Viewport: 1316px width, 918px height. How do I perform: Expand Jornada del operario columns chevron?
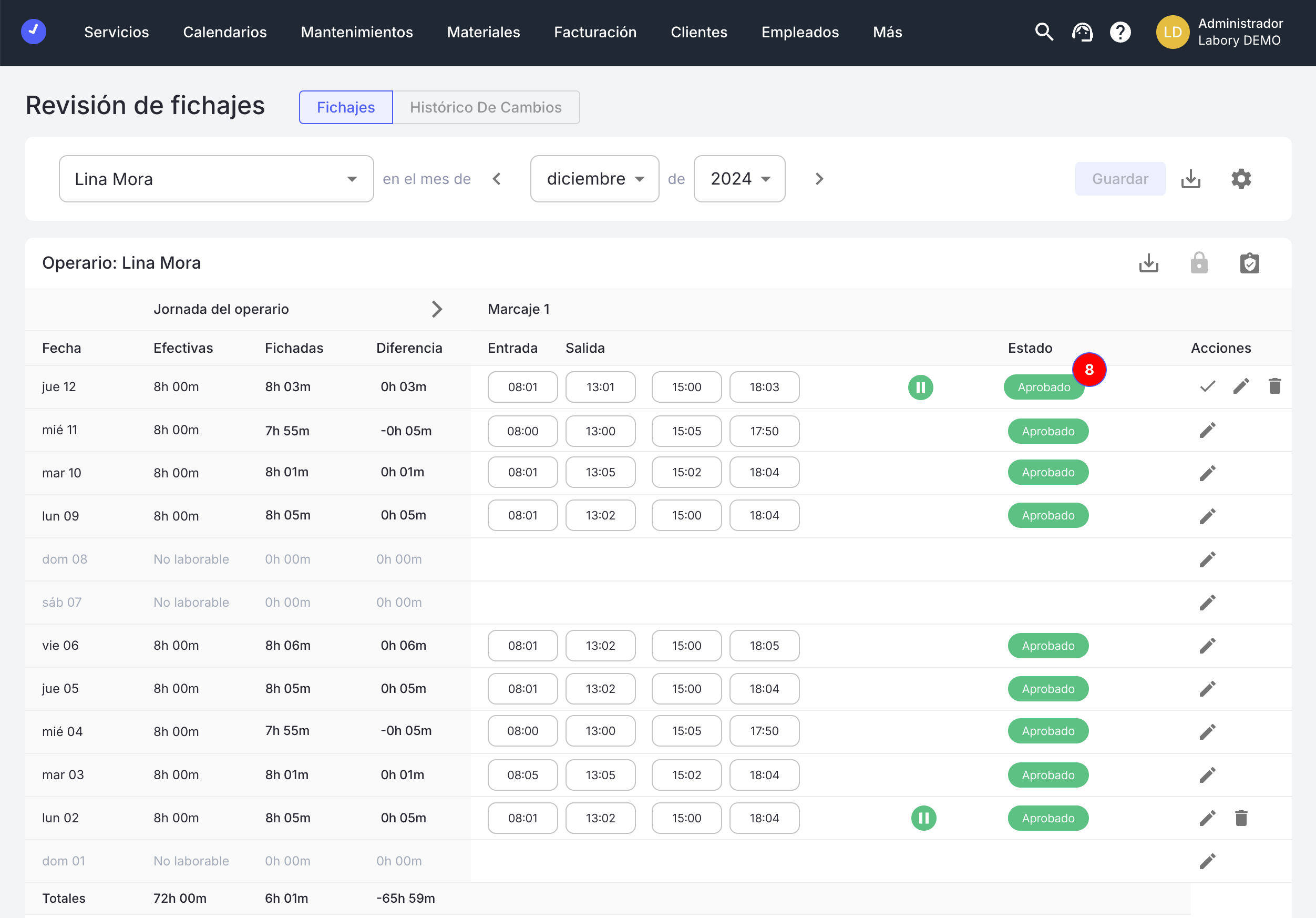click(x=437, y=309)
